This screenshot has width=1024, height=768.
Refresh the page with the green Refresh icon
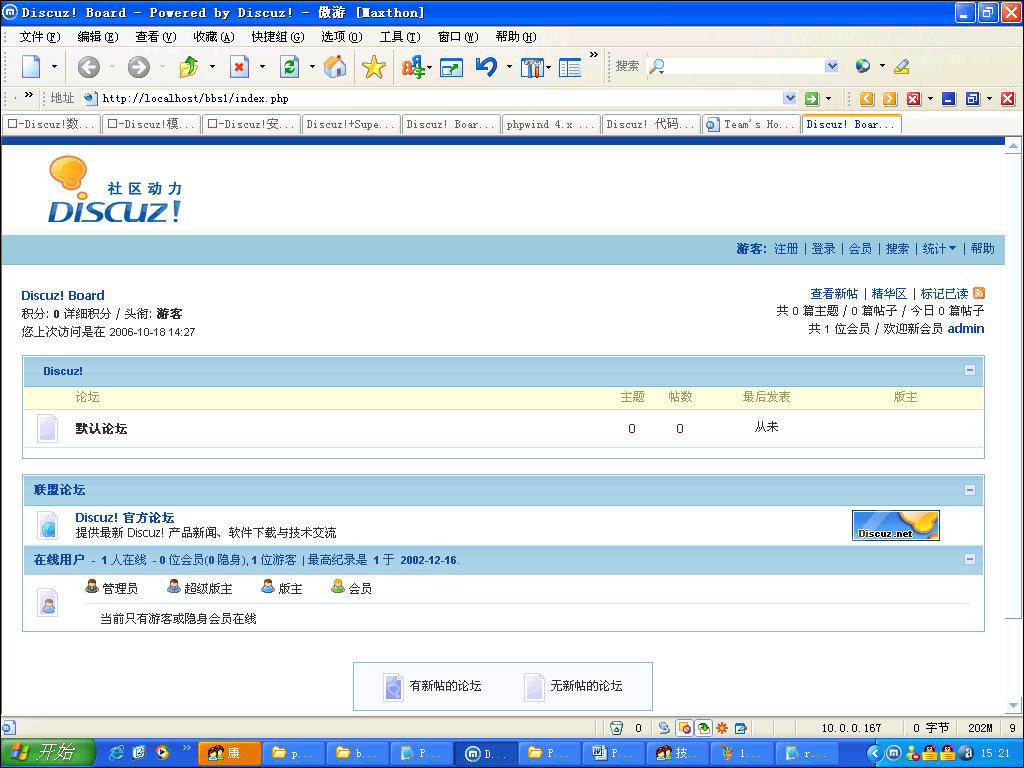pos(289,67)
